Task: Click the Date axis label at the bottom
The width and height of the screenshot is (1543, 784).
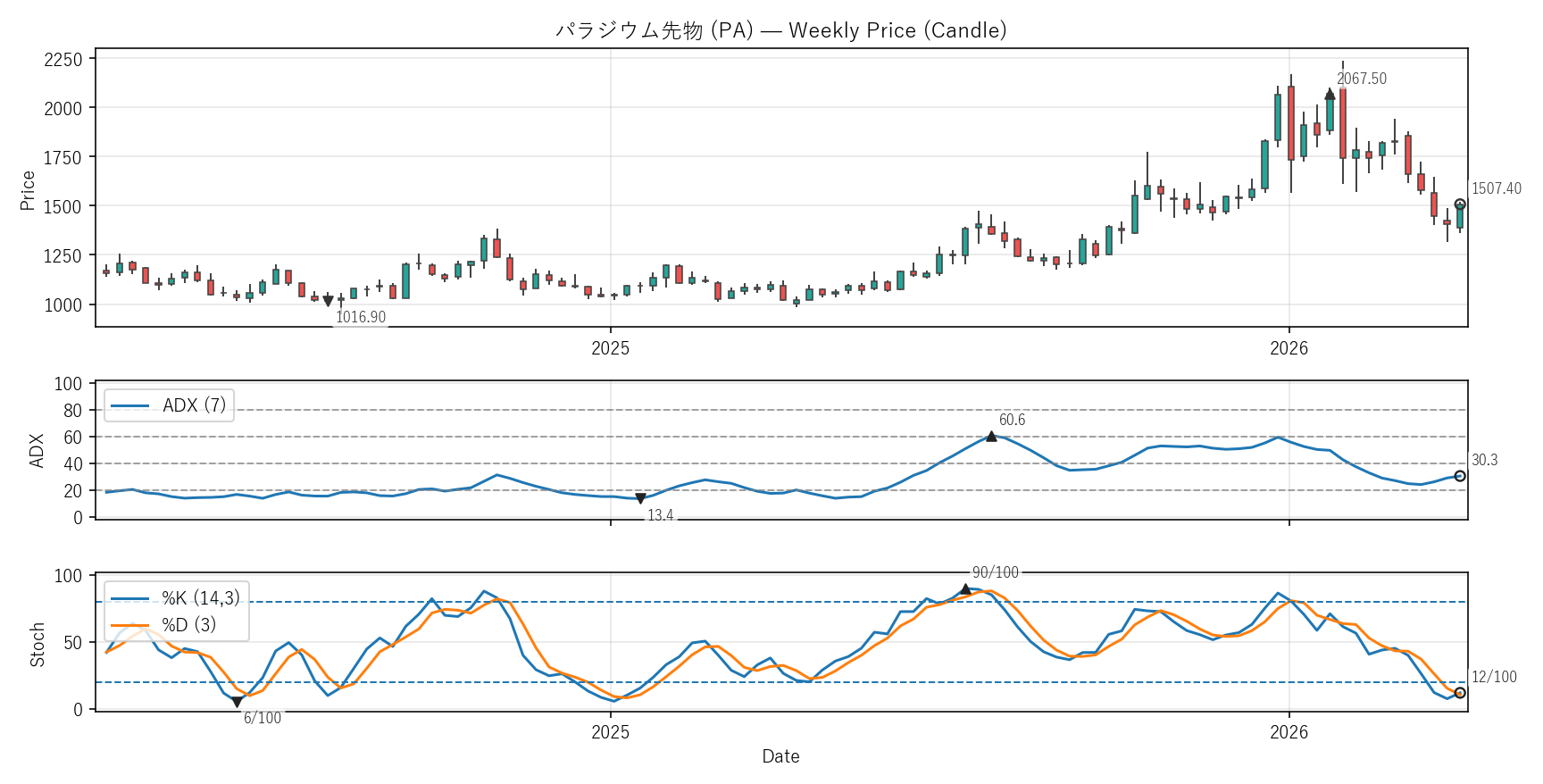Action: click(x=780, y=756)
